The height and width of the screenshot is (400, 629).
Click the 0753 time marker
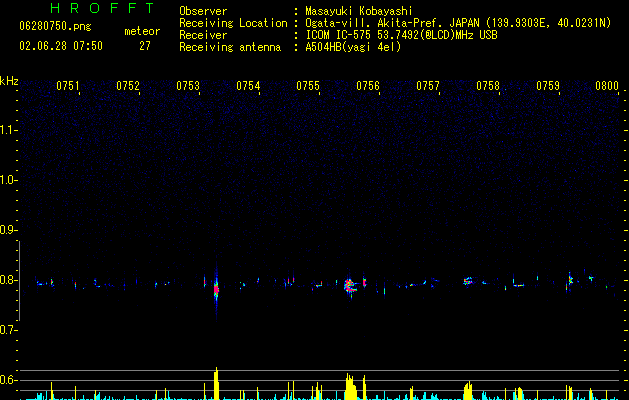[188, 86]
